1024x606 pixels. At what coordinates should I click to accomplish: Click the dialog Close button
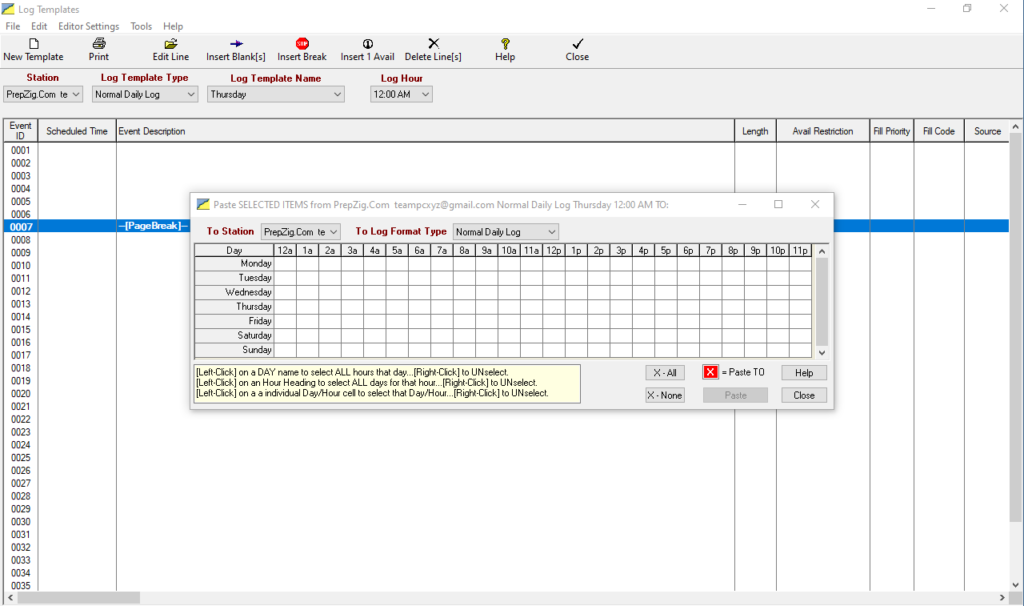click(804, 395)
